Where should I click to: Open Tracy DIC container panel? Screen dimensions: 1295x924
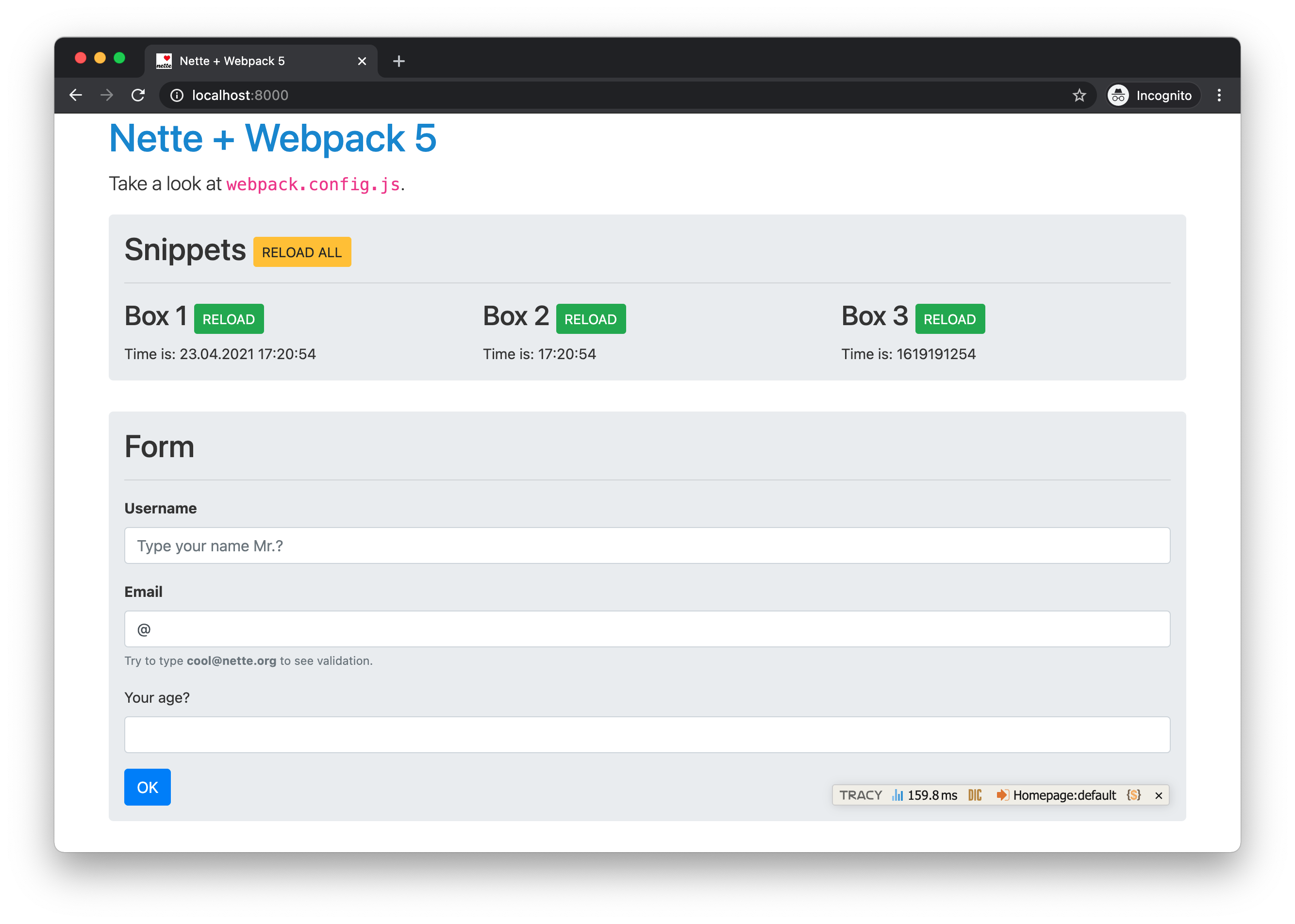tap(975, 795)
